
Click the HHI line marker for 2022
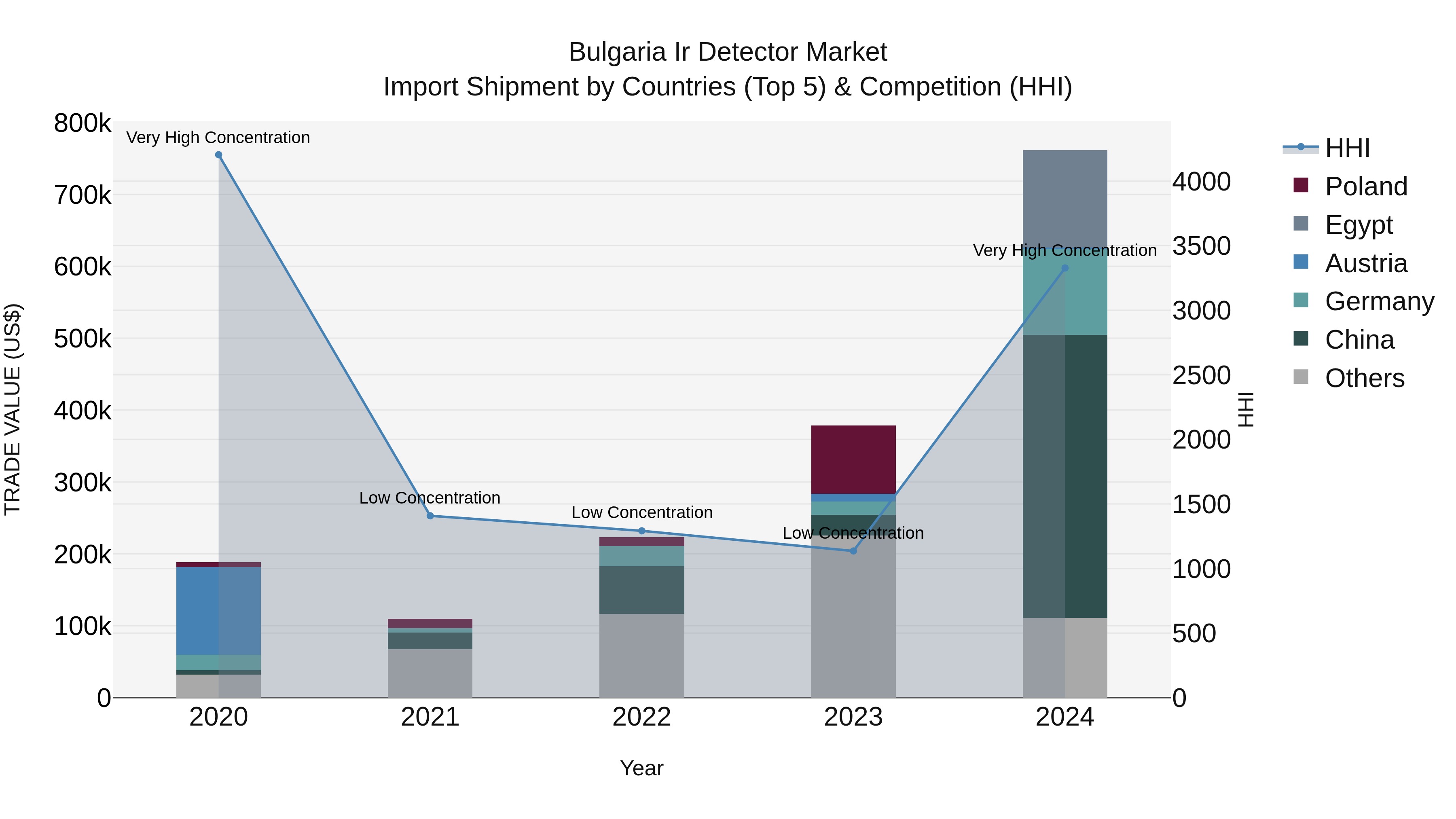pyautogui.click(x=641, y=531)
